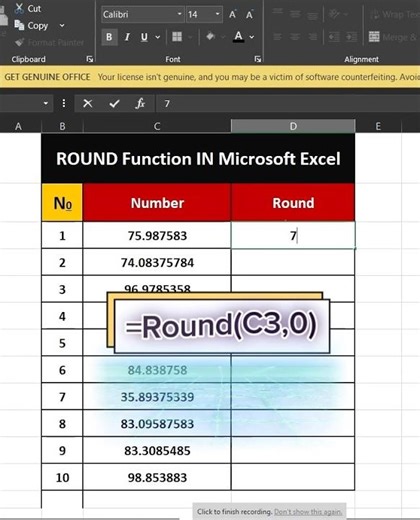This screenshot has width=420, height=520.
Task: Open the Clipboard dialog launcher
Action: 89,59
